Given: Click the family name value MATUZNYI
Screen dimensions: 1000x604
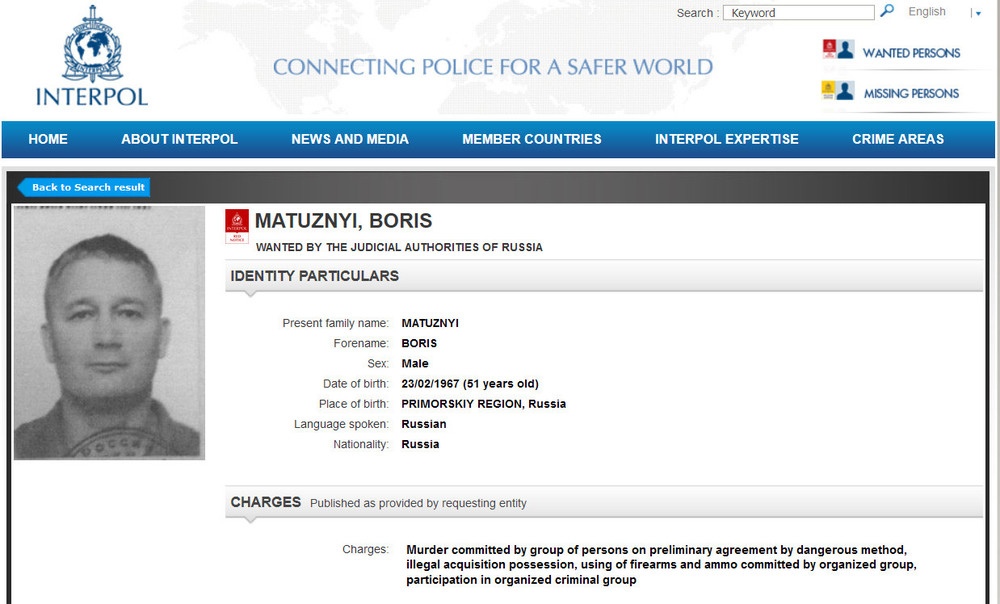Looking at the screenshot, I should 430,323.
